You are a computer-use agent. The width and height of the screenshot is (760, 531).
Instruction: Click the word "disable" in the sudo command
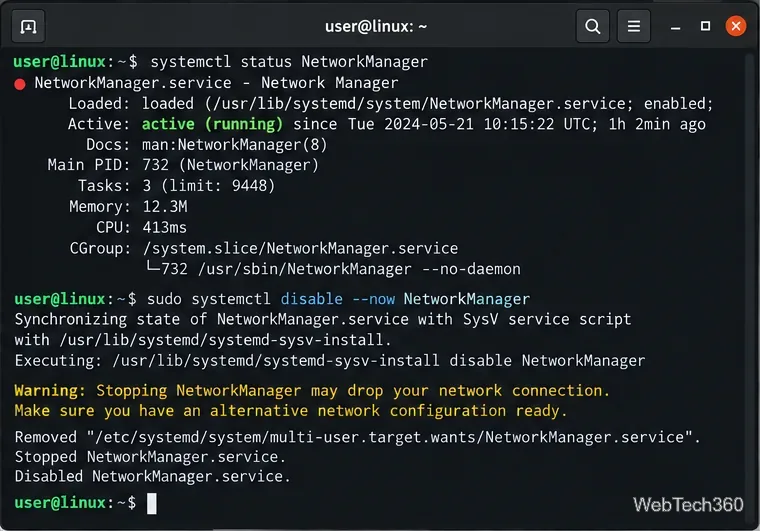tap(312, 299)
